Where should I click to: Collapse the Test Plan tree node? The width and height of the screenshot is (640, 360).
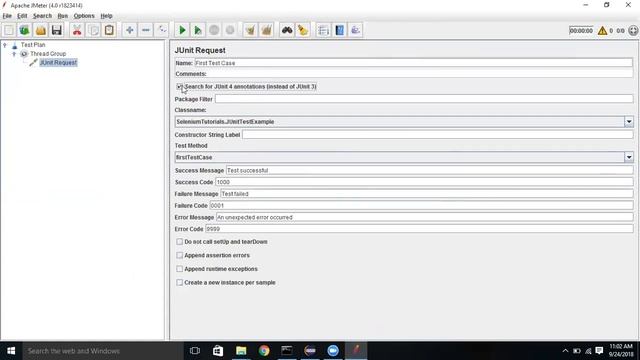pyautogui.click(x=5, y=45)
